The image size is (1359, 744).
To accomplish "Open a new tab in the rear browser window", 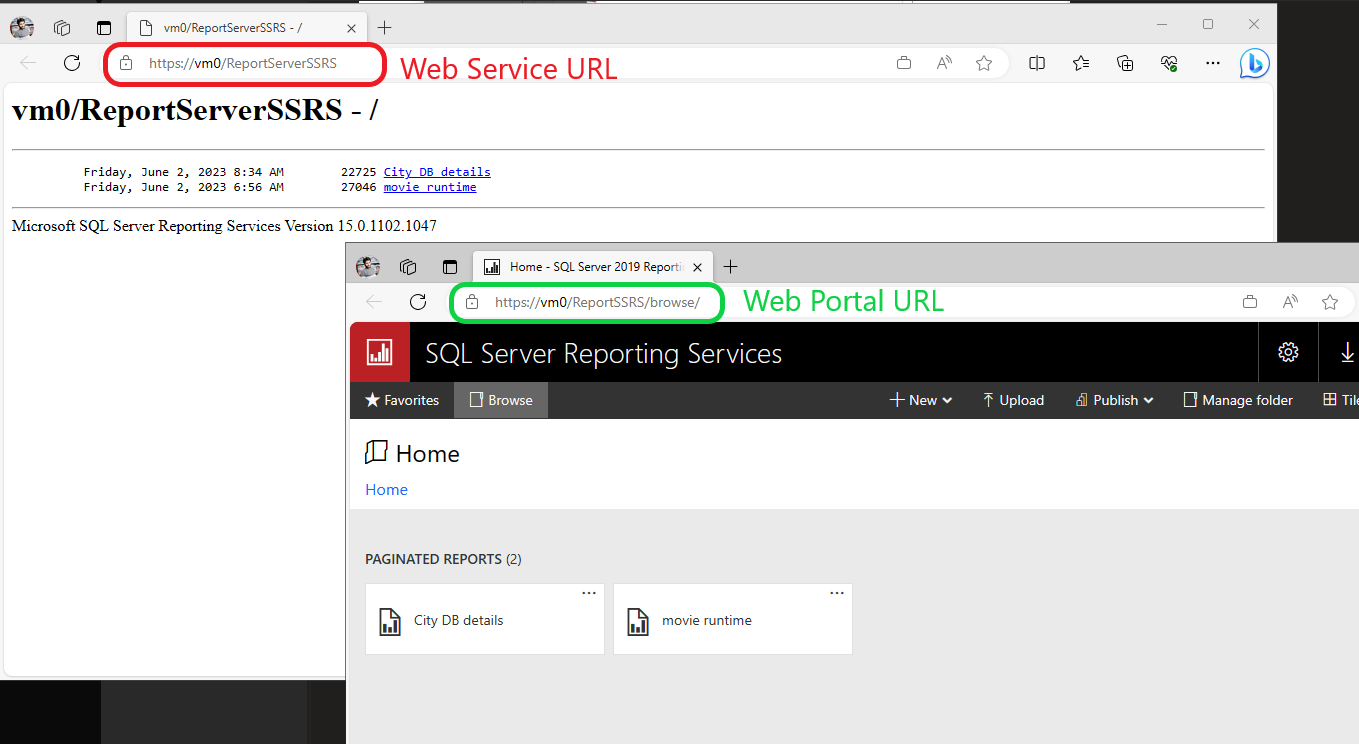I will pyautogui.click(x=384, y=28).
